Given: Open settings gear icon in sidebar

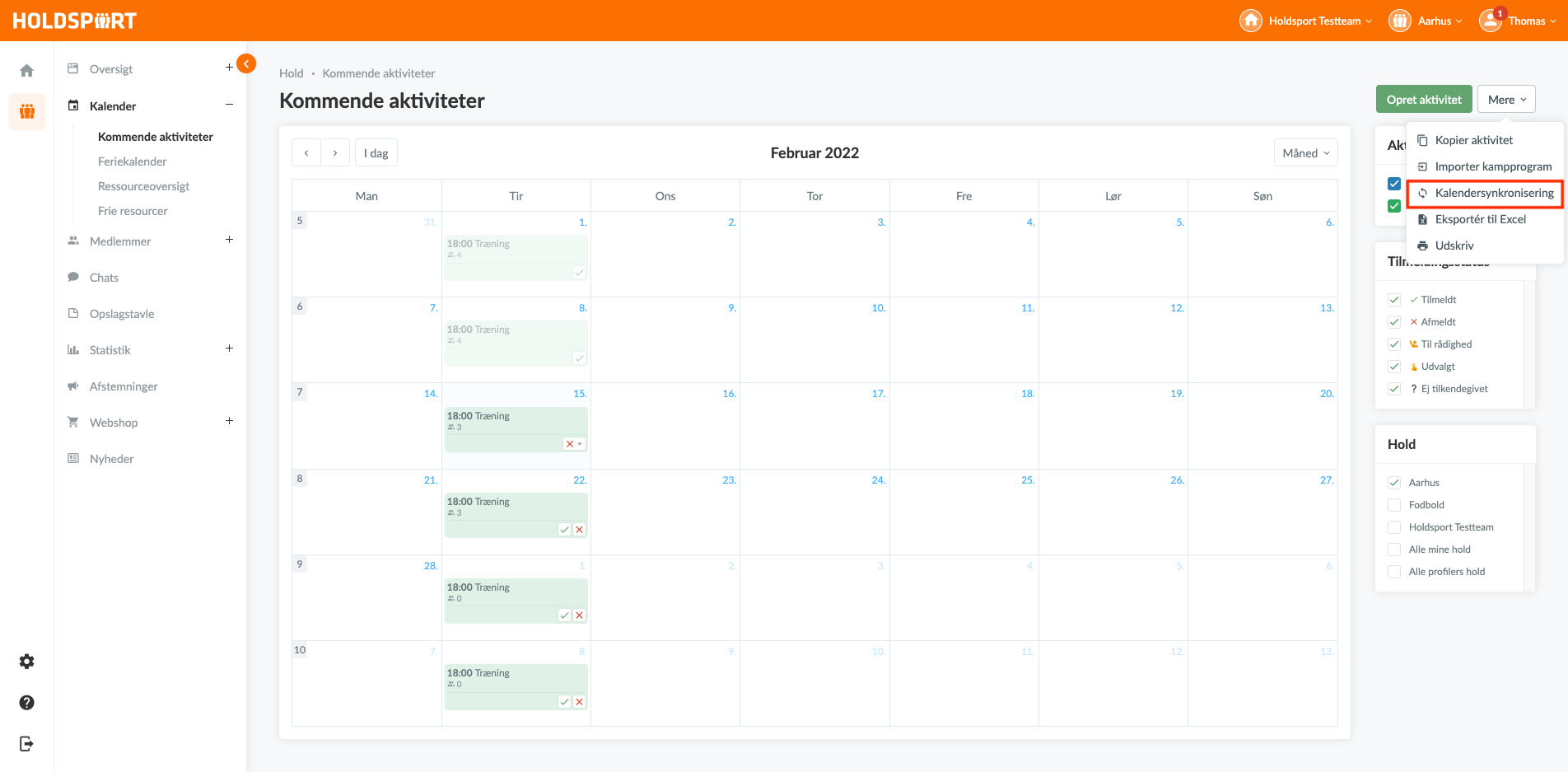Looking at the screenshot, I should (x=27, y=662).
